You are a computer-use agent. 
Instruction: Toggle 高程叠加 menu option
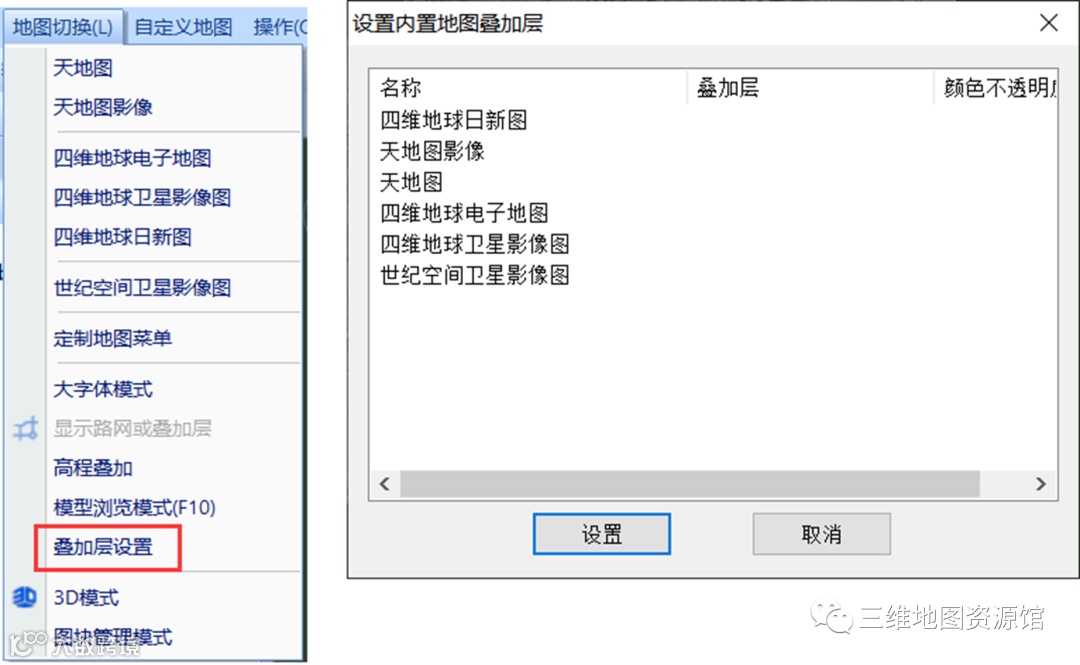click(93, 468)
